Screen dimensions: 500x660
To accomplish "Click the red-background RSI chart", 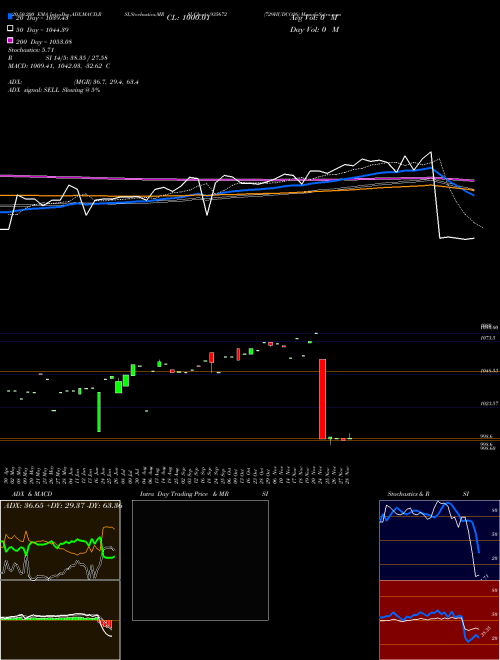I will tap(439, 620).
